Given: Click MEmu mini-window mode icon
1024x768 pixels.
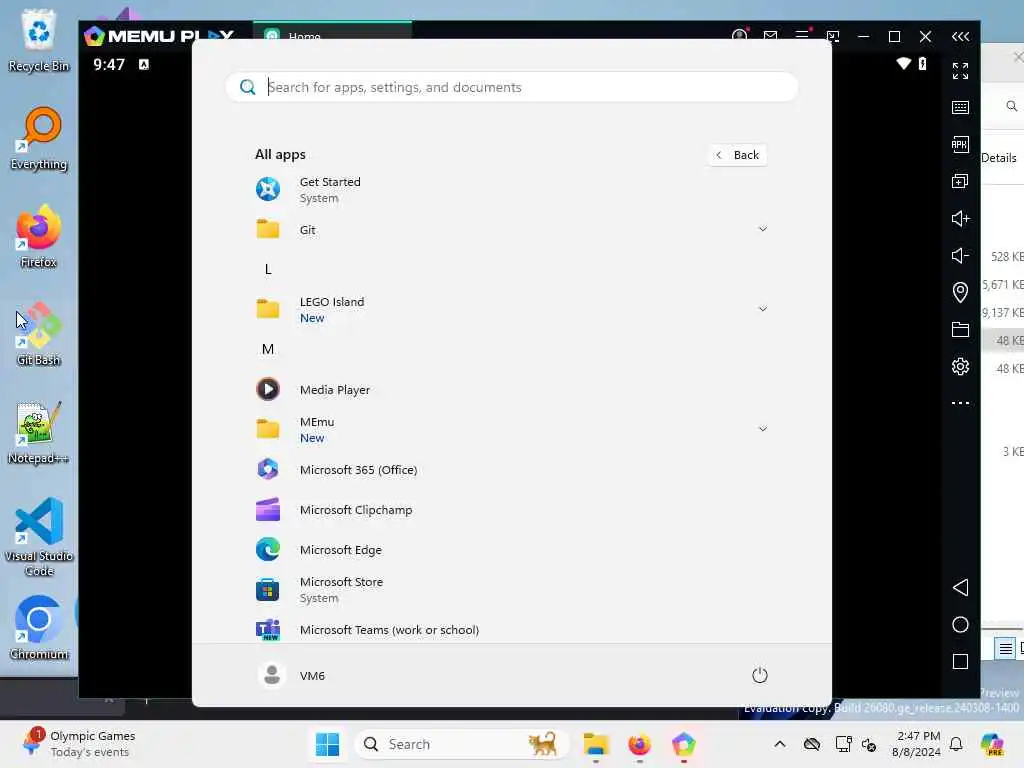Looking at the screenshot, I should 833,37.
